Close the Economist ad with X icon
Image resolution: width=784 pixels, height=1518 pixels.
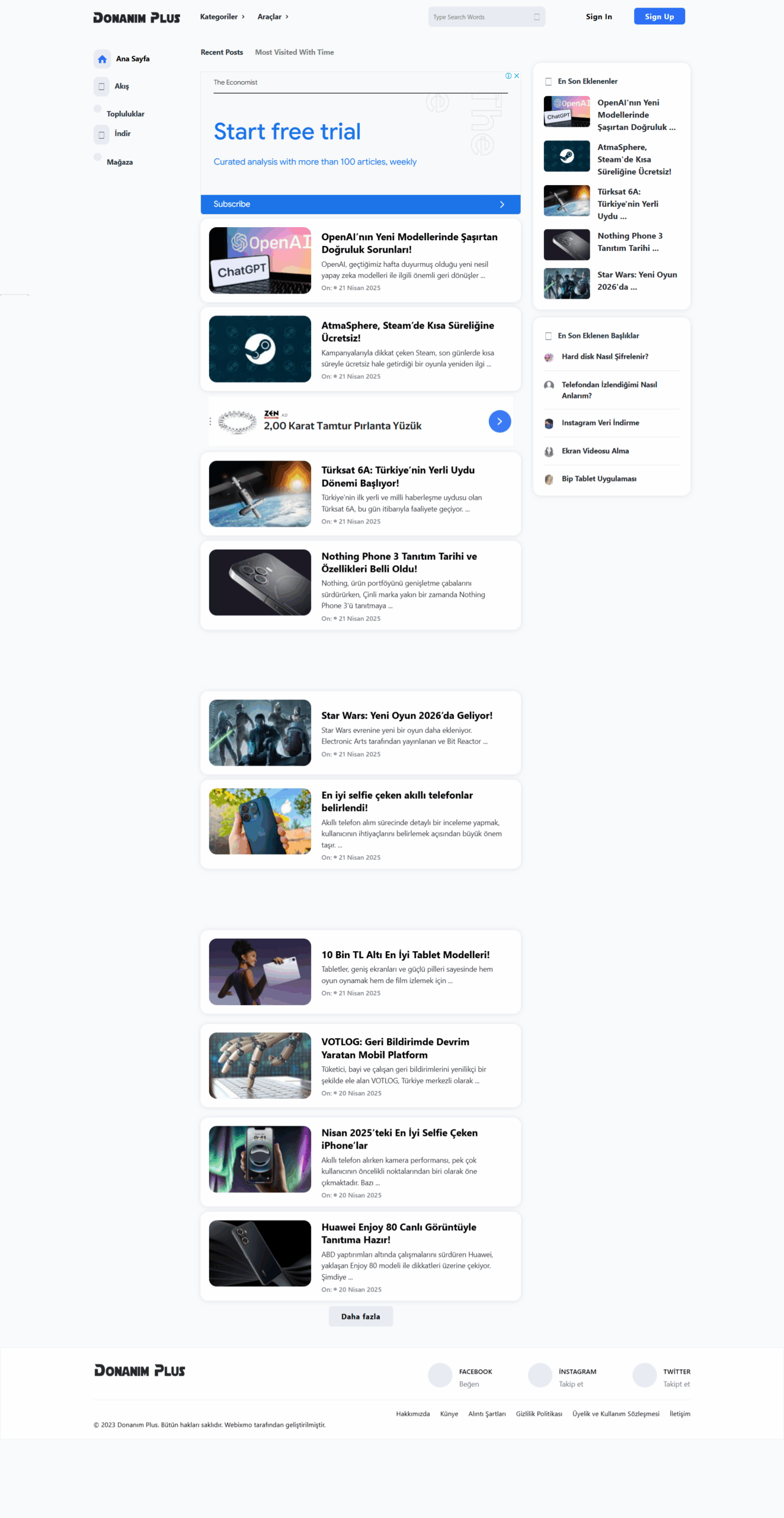(517, 76)
